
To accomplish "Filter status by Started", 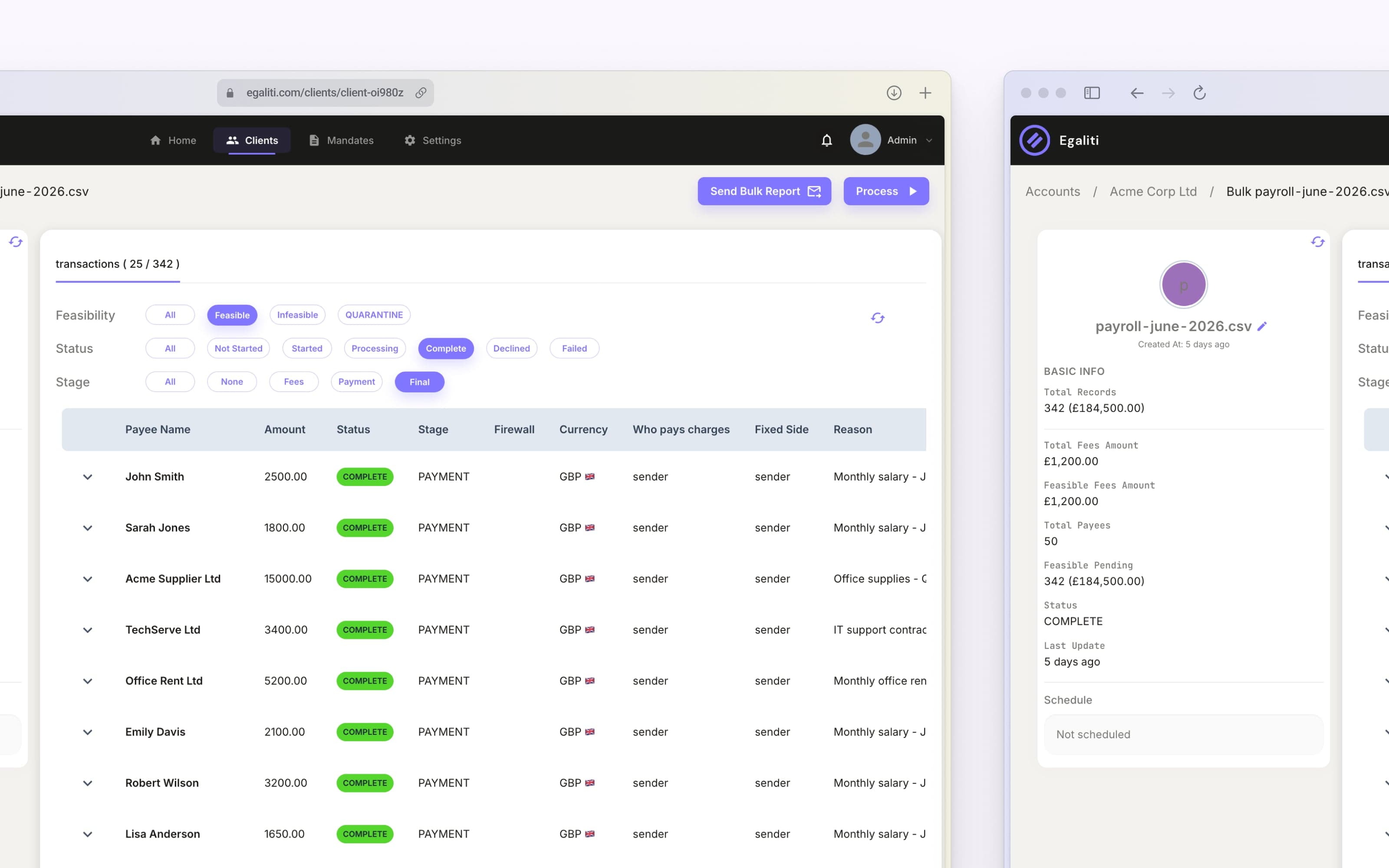I will click(x=307, y=349).
